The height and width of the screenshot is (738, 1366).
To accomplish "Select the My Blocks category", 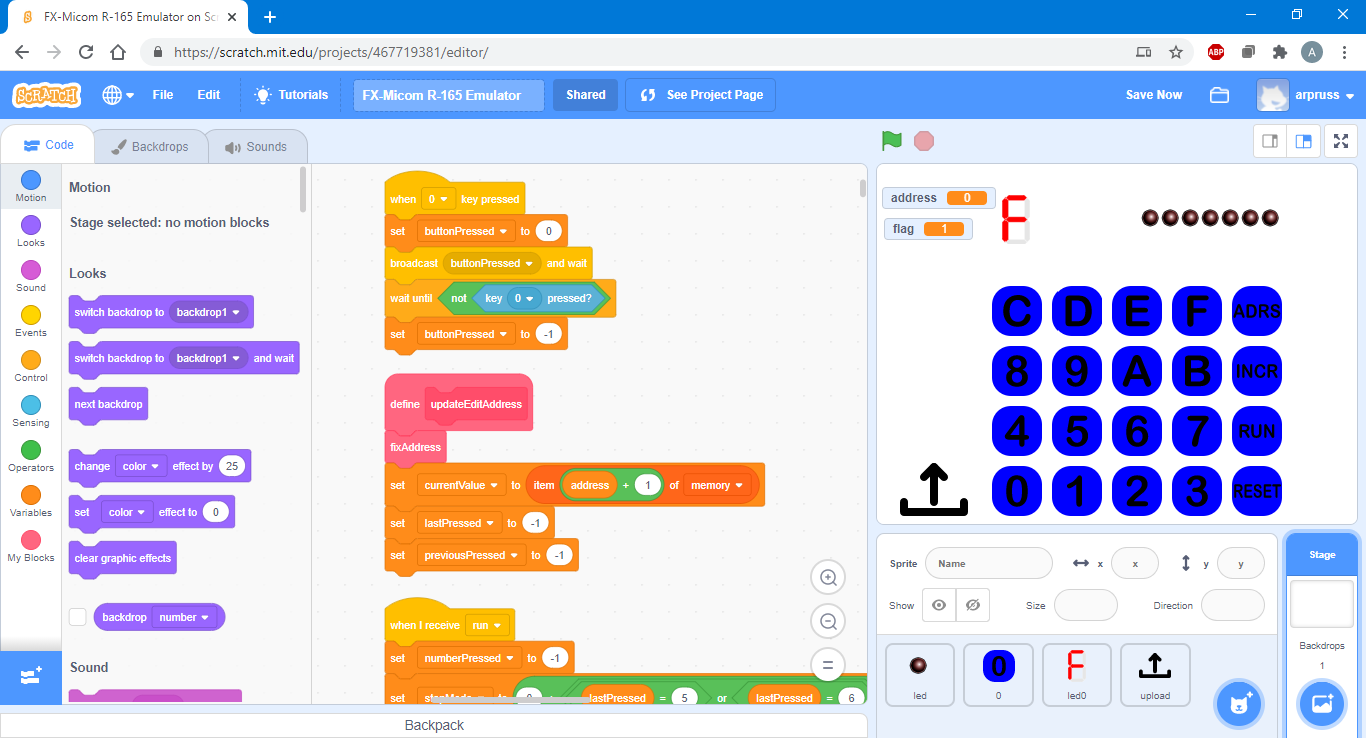I will click(31, 546).
